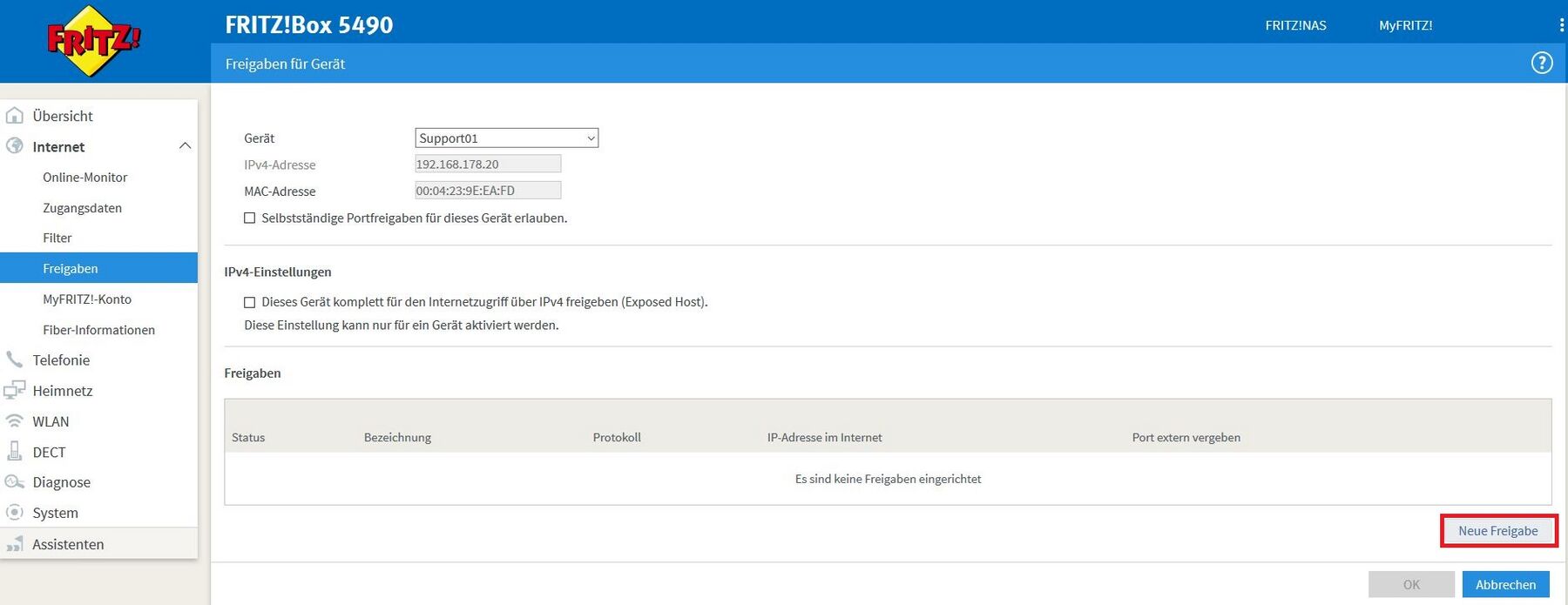The image size is (1568, 605).
Task: Click IP-Adresse im Internet column header
Action: [824, 437]
